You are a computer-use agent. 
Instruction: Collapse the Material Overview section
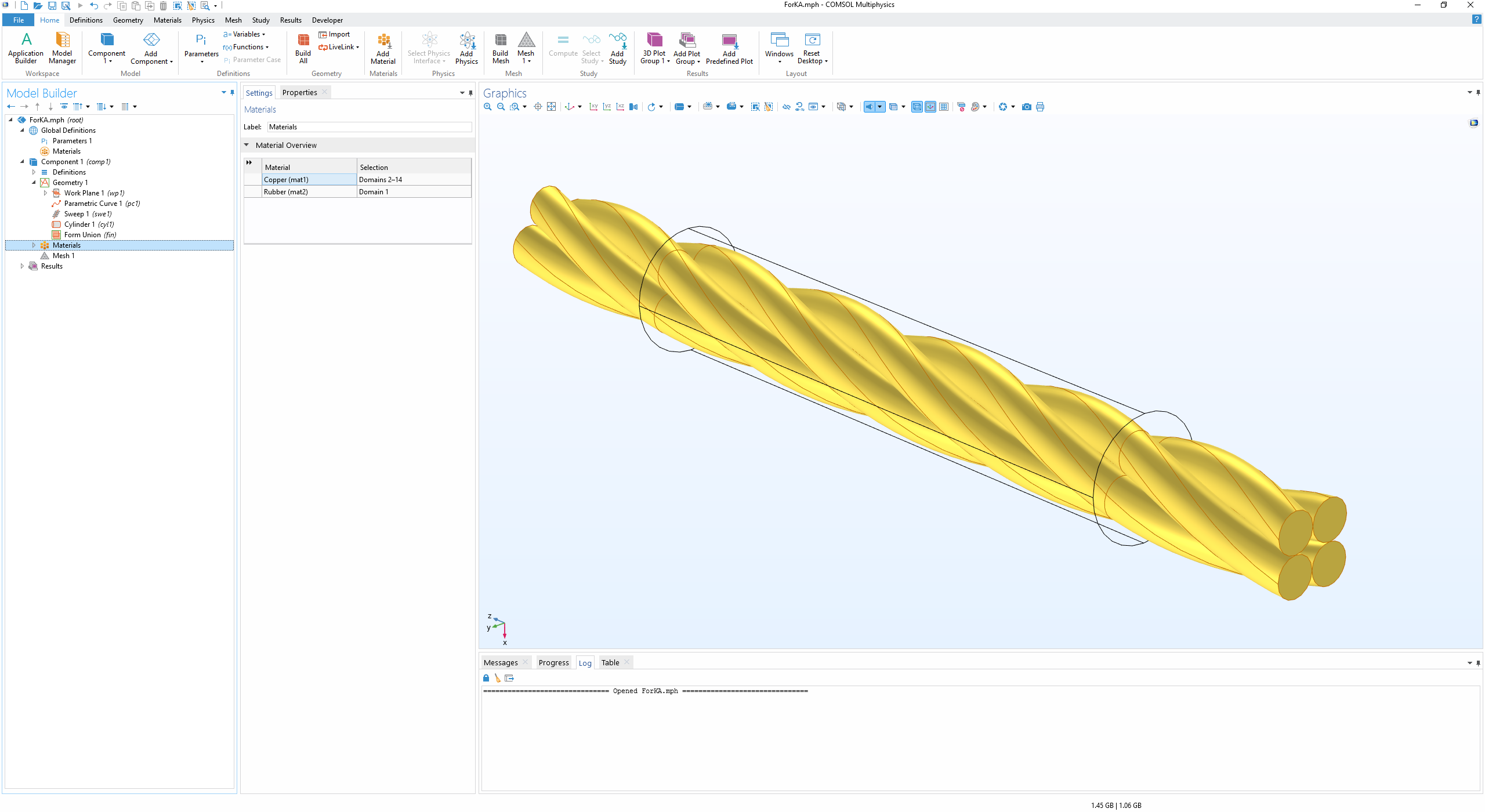[247, 145]
